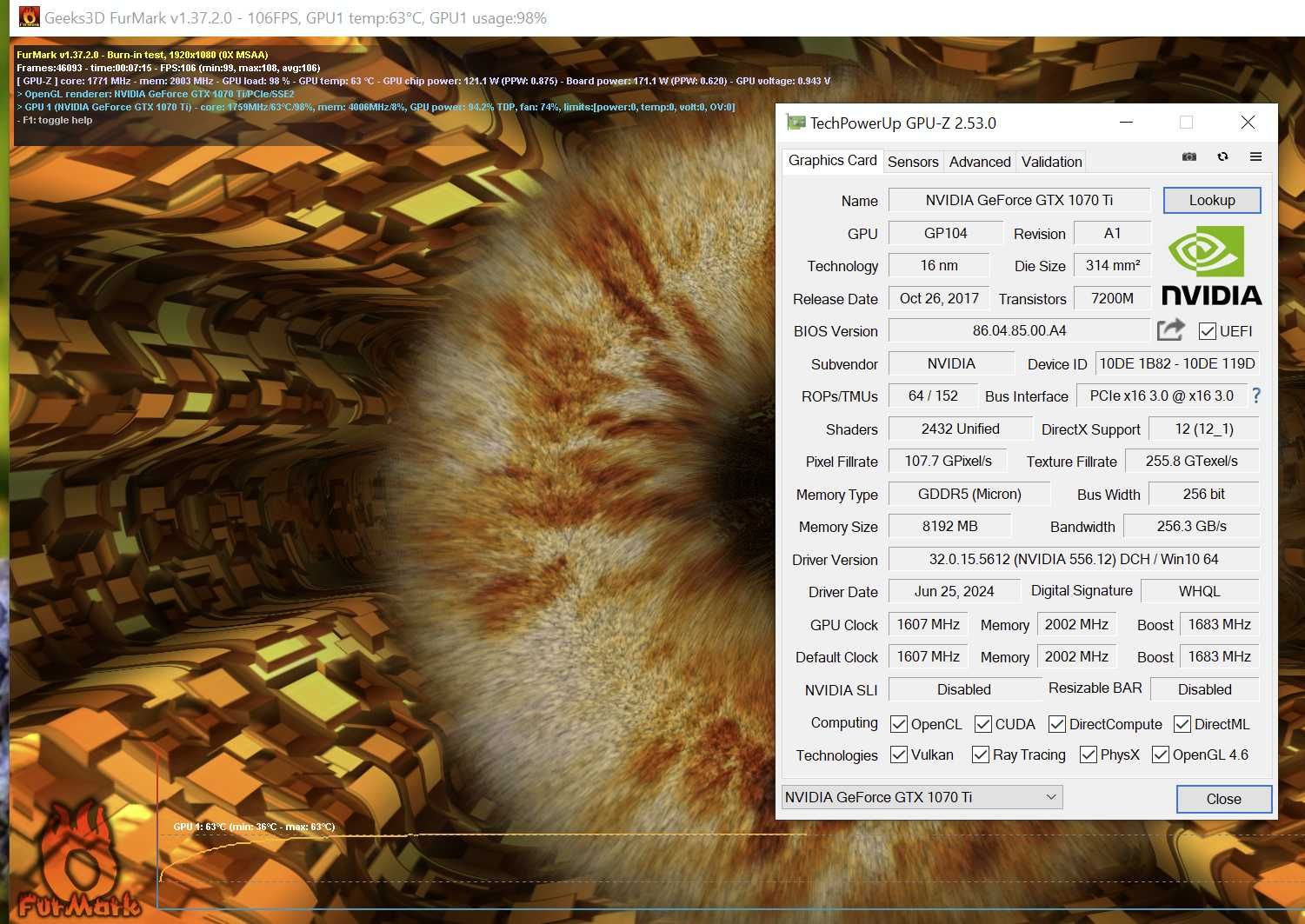Click the Release Date Oct 26, 2017
This screenshot has height=924, width=1305.
click(x=939, y=298)
